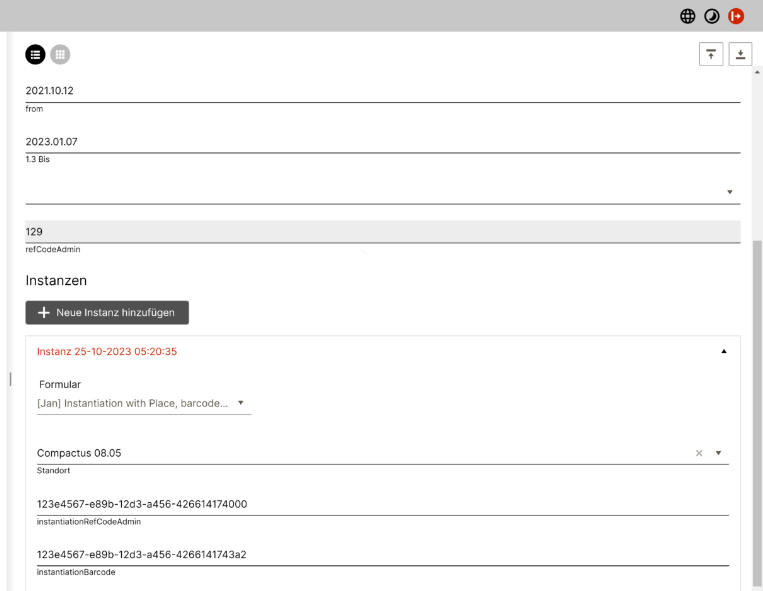Click Neue Instanz hinzufügen button
Viewport: 763px width, 591px height.
pyautogui.click(x=107, y=312)
